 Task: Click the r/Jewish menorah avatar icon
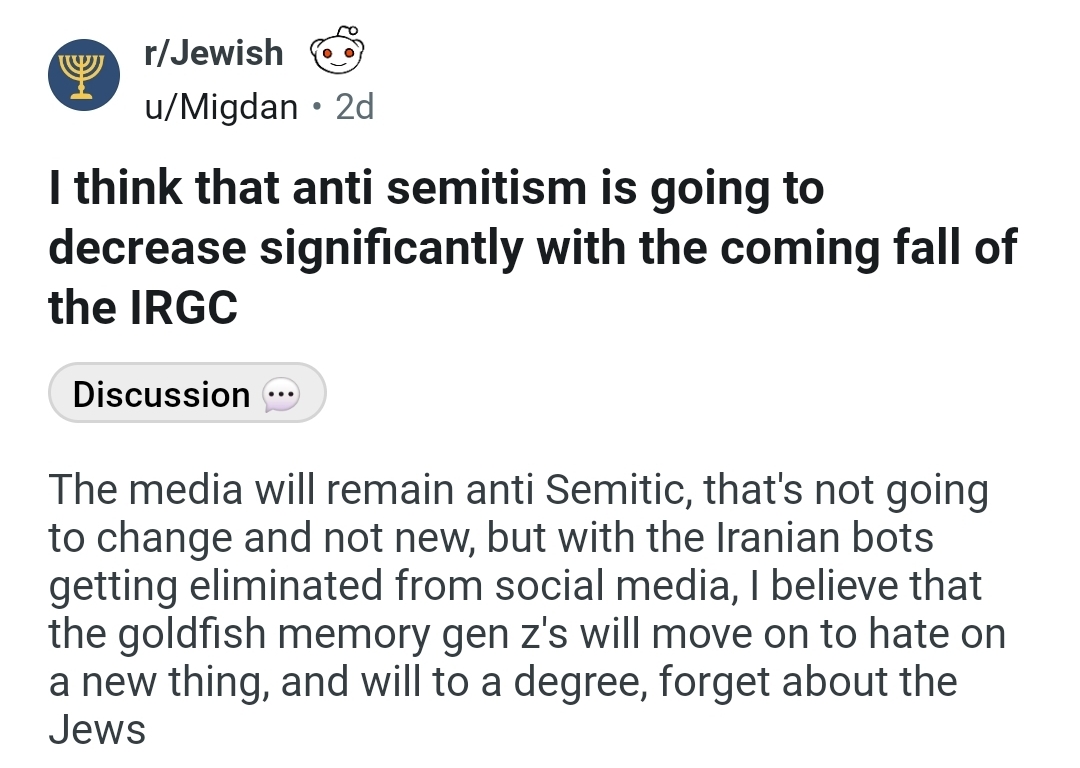coord(84,75)
